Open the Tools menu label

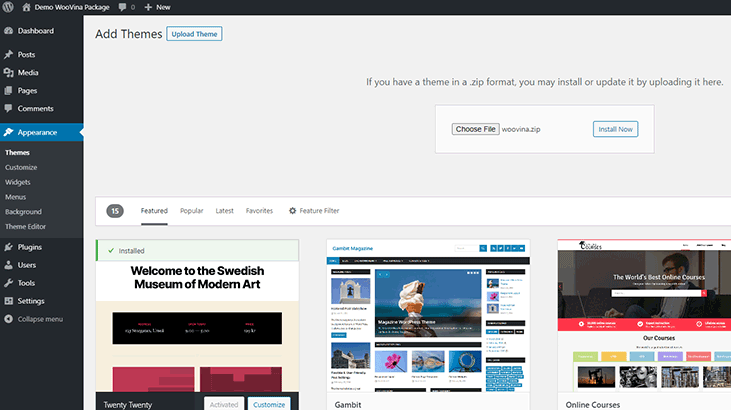(26, 283)
